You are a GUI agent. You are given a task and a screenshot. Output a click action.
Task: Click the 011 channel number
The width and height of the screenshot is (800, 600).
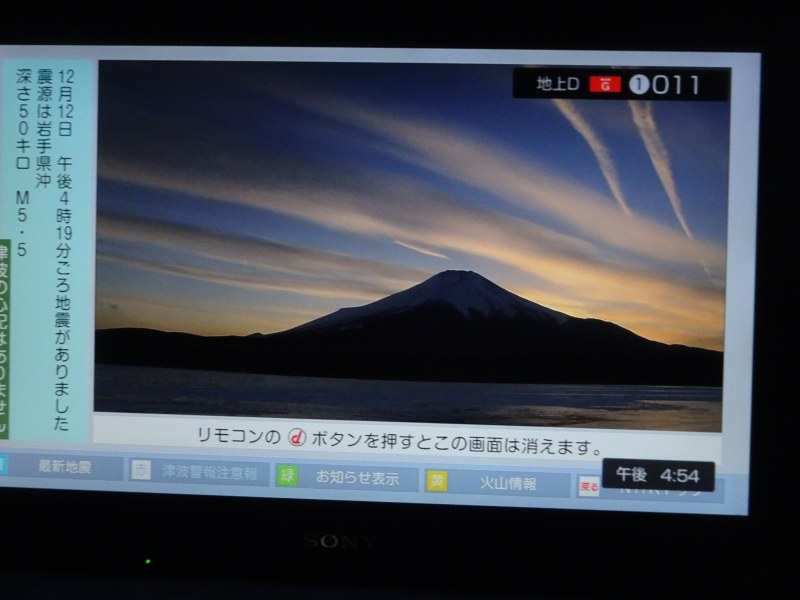click(676, 85)
